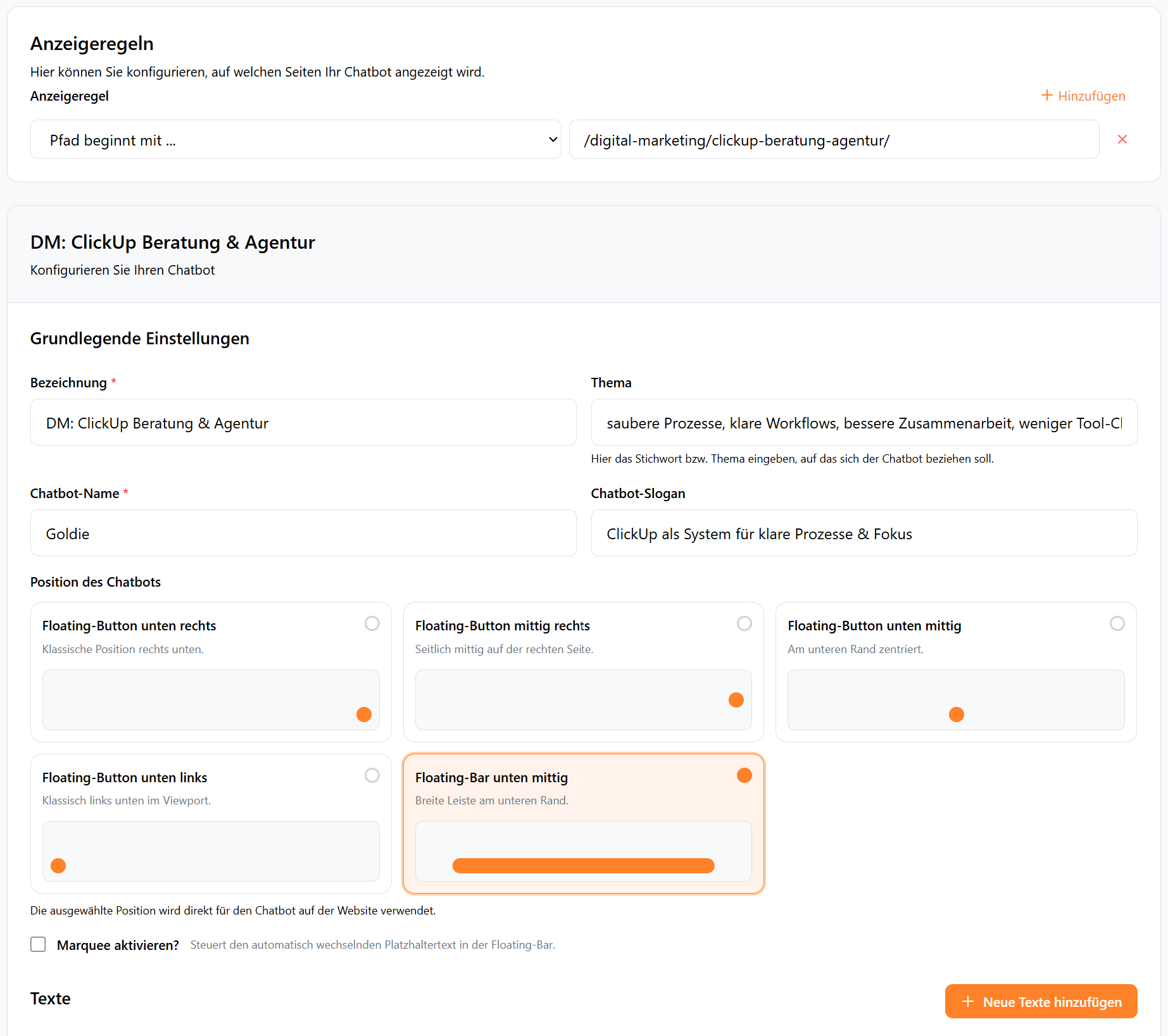The image size is (1168, 1036).
Task: Click Neue Texte hinzufügen button
Action: coord(1041,1001)
